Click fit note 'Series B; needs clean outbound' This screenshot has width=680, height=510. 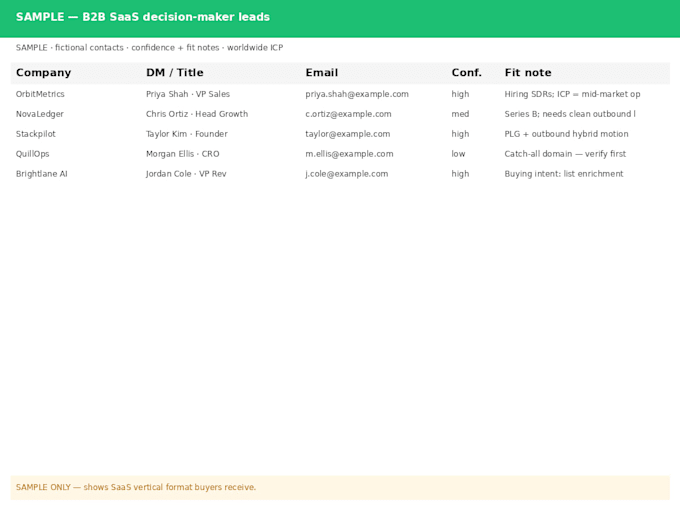pos(570,114)
